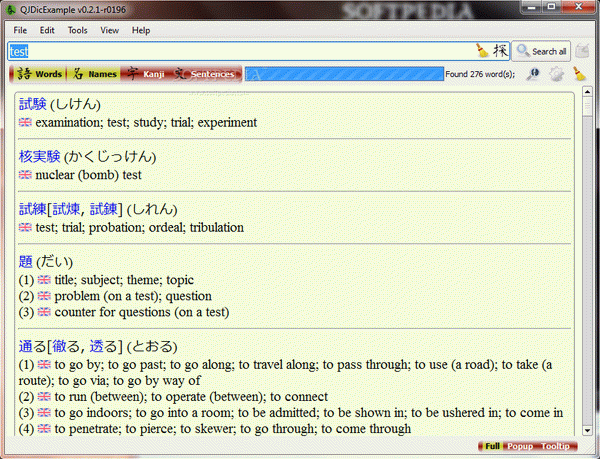Click the Search all button

(541, 51)
